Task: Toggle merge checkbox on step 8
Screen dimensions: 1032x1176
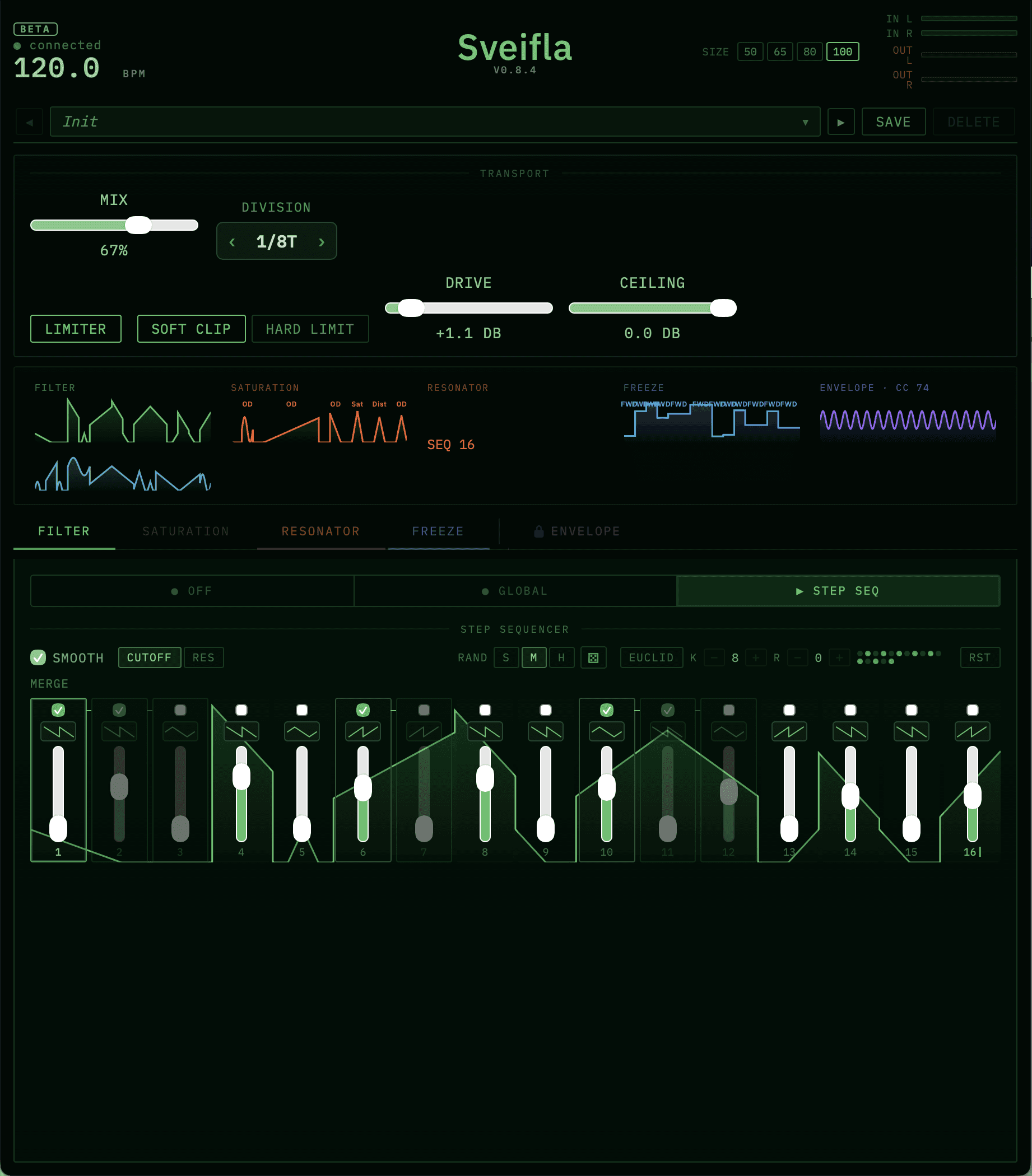Action: (485, 710)
